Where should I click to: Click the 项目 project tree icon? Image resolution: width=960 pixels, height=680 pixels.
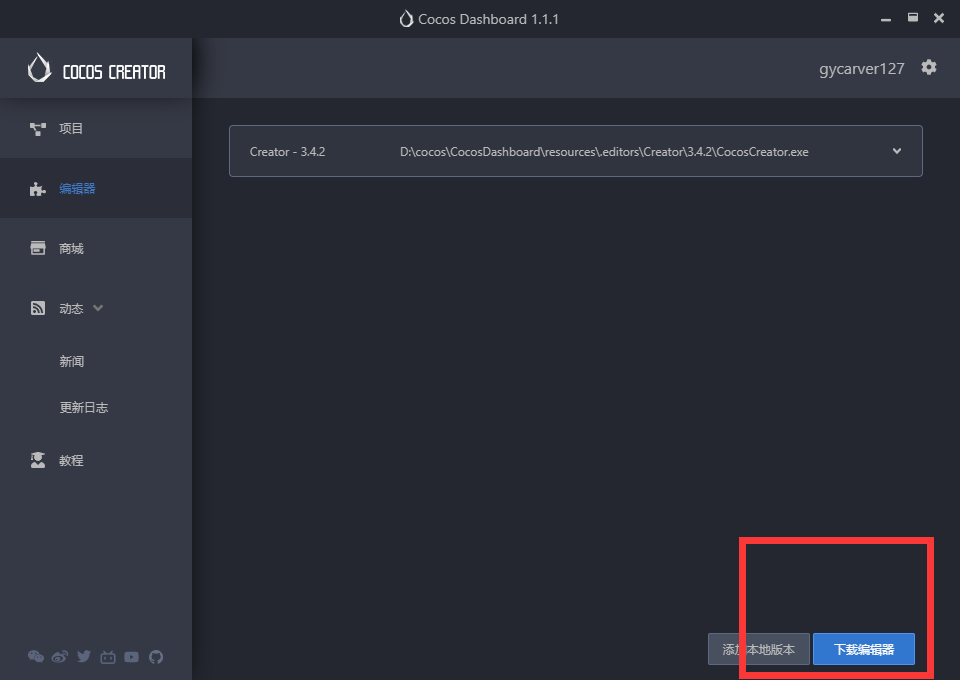pyautogui.click(x=38, y=129)
